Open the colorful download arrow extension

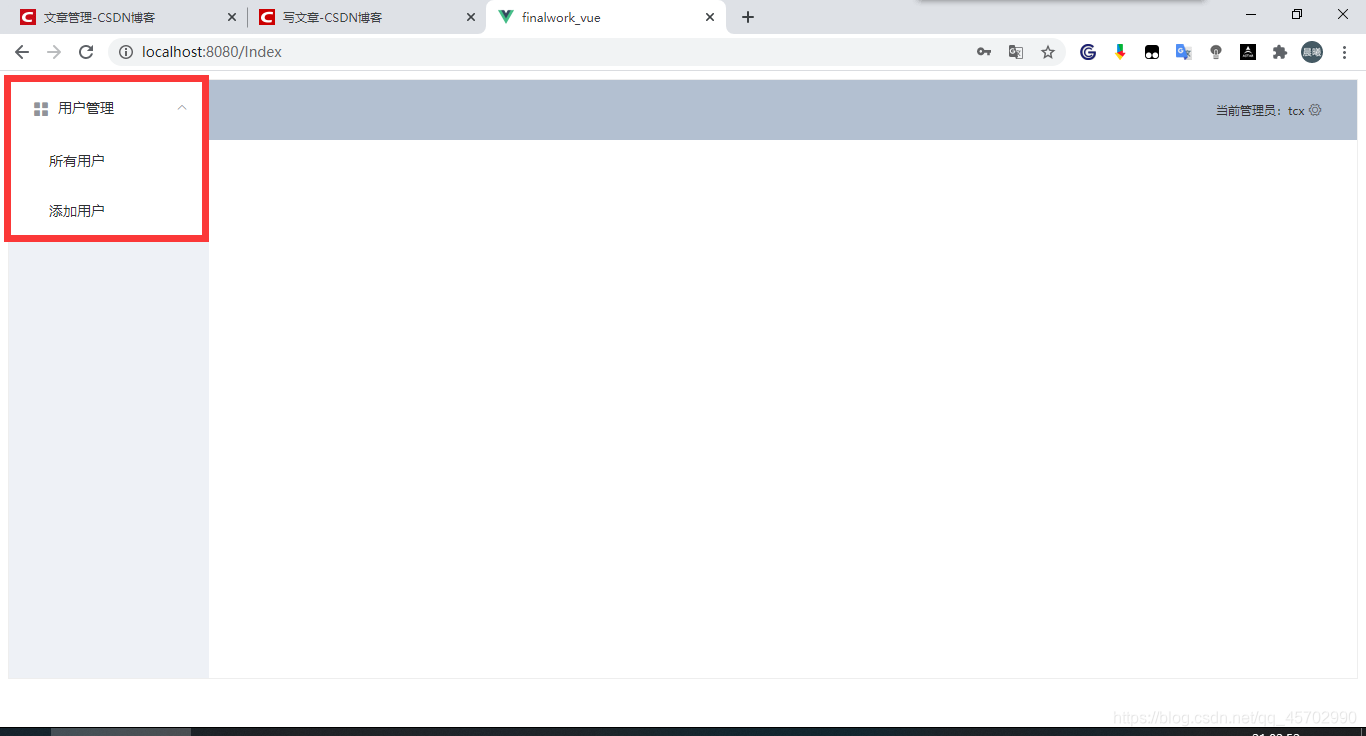(1120, 52)
